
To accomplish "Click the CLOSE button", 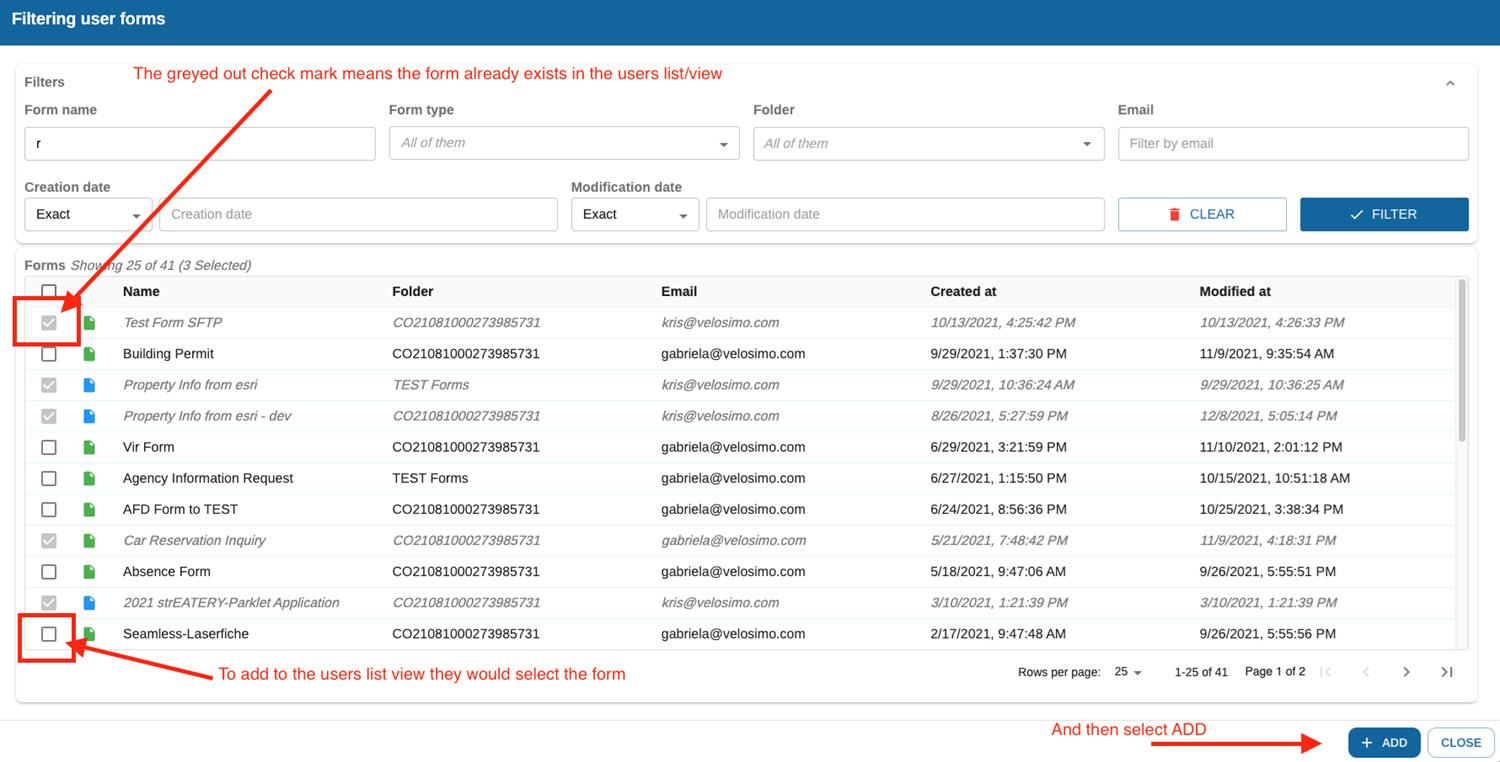I will point(1461,743).
